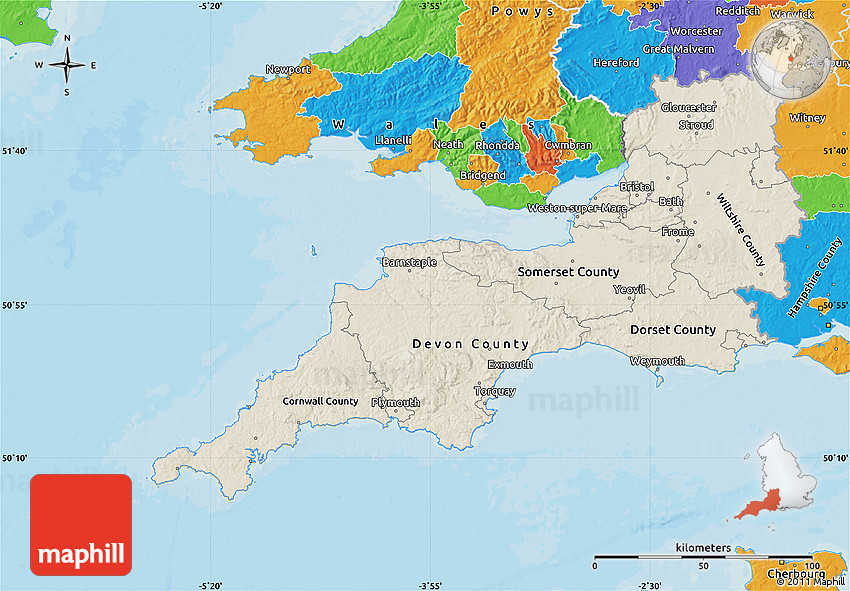The image size is (850, 591).
Task: Select the Cornwall County label
Action: (320, 401)
